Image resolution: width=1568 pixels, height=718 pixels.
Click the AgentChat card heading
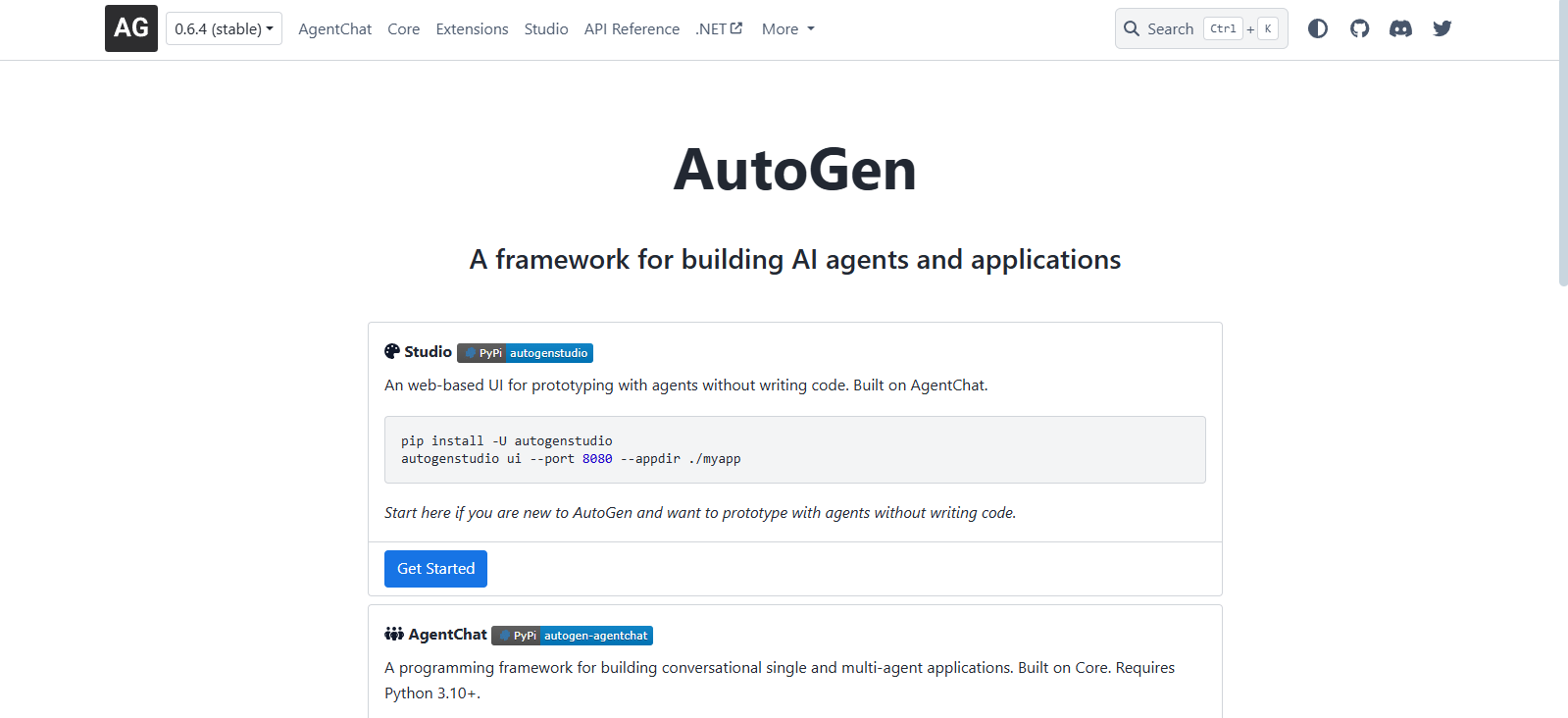(447, 635)
